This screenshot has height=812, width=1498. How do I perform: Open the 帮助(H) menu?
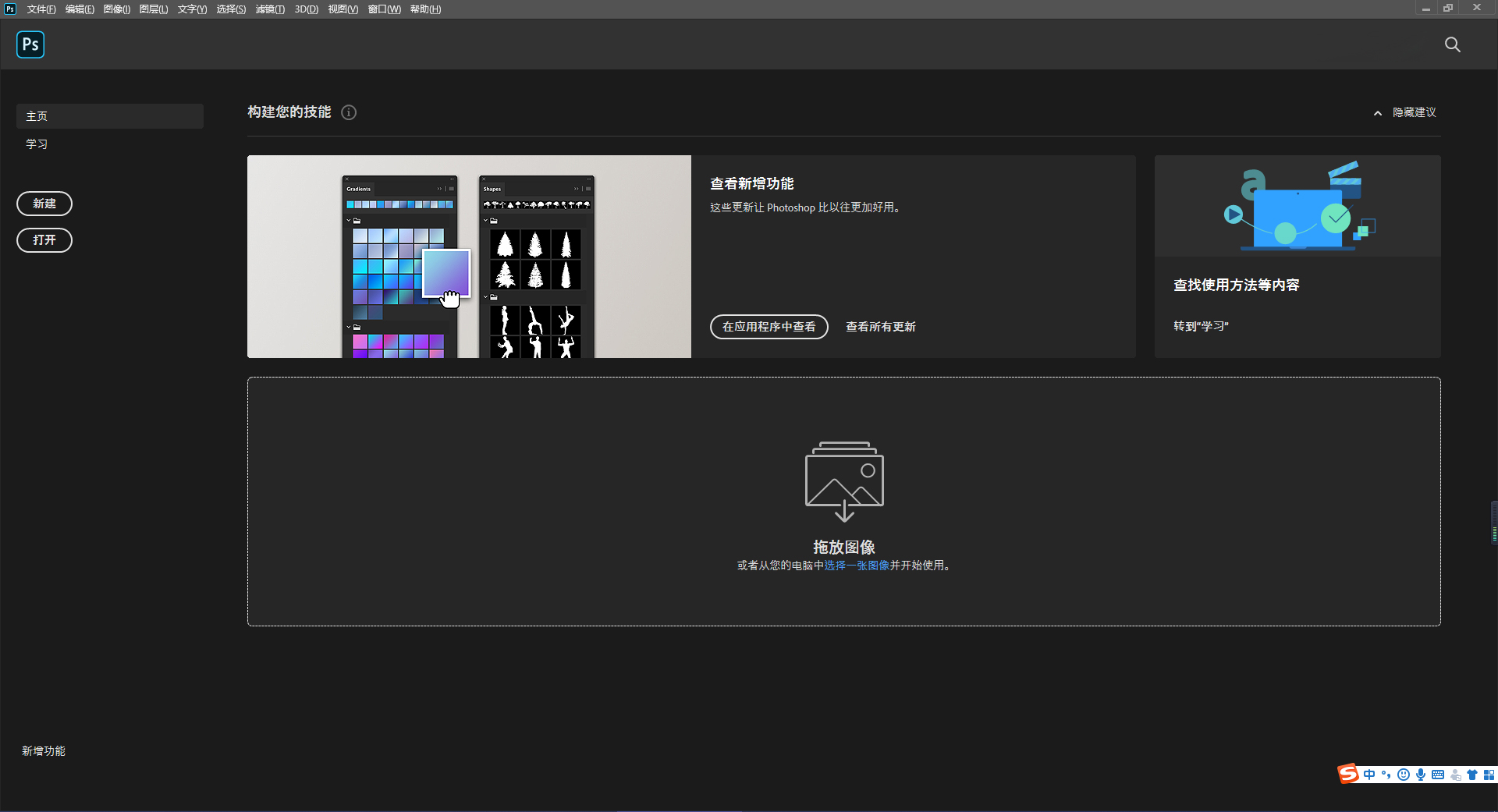coord(426,9)
